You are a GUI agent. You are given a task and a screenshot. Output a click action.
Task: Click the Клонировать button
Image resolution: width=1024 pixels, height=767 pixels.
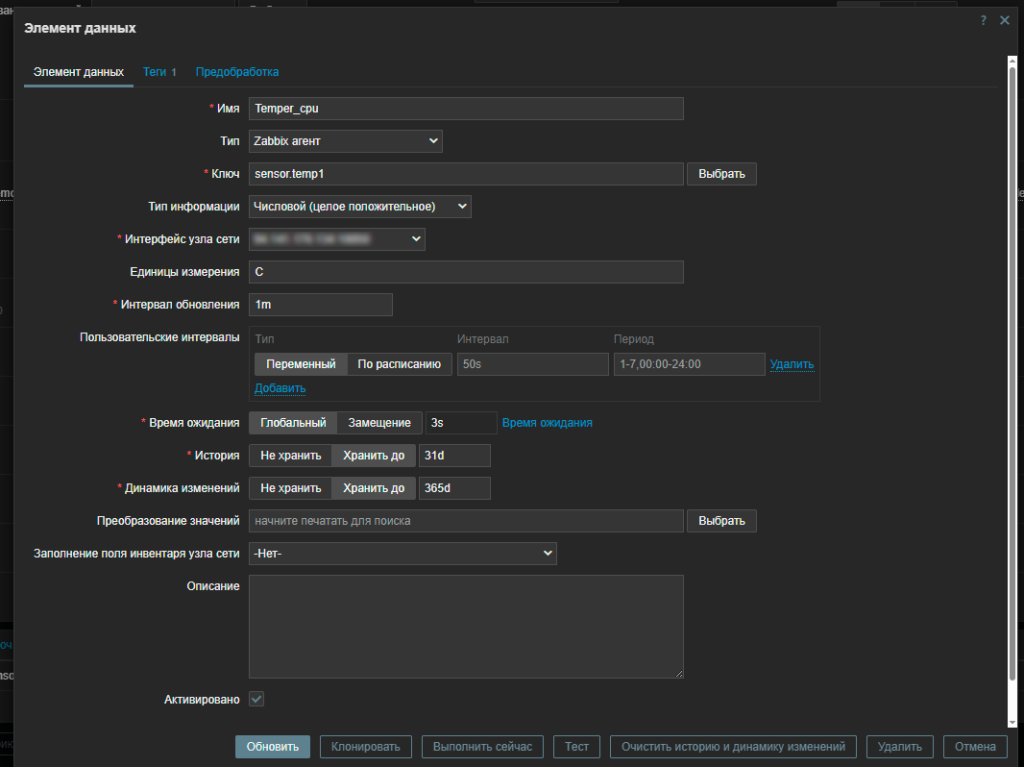click(x=365, y=747)
